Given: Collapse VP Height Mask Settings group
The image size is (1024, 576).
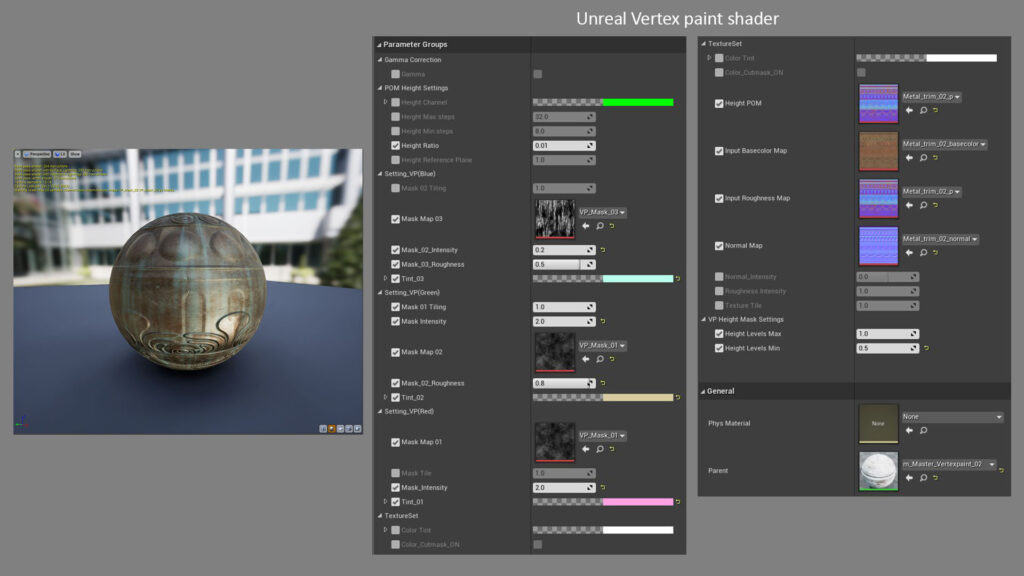Looking at the screenshot, I should 704,320.
